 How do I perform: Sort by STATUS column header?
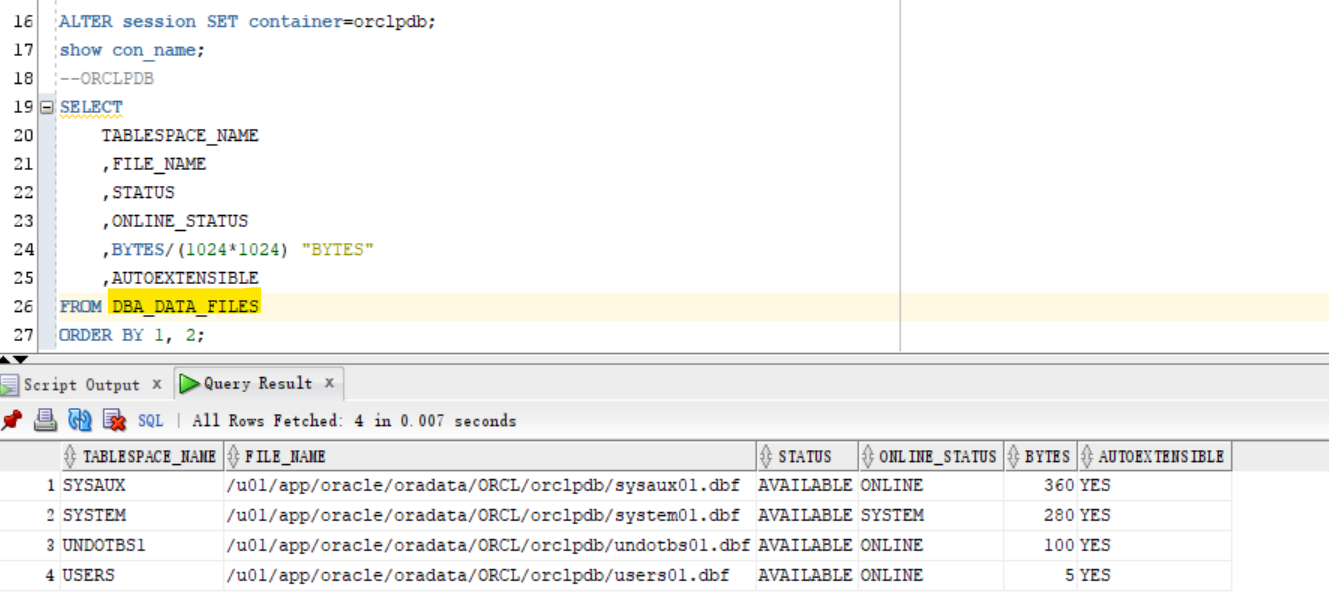(807, 457)
